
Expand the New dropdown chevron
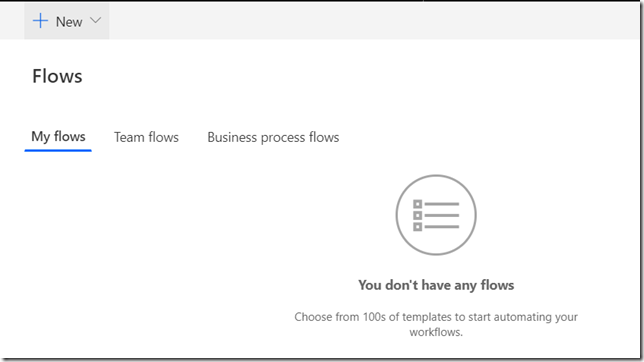[x=95, y=20]
